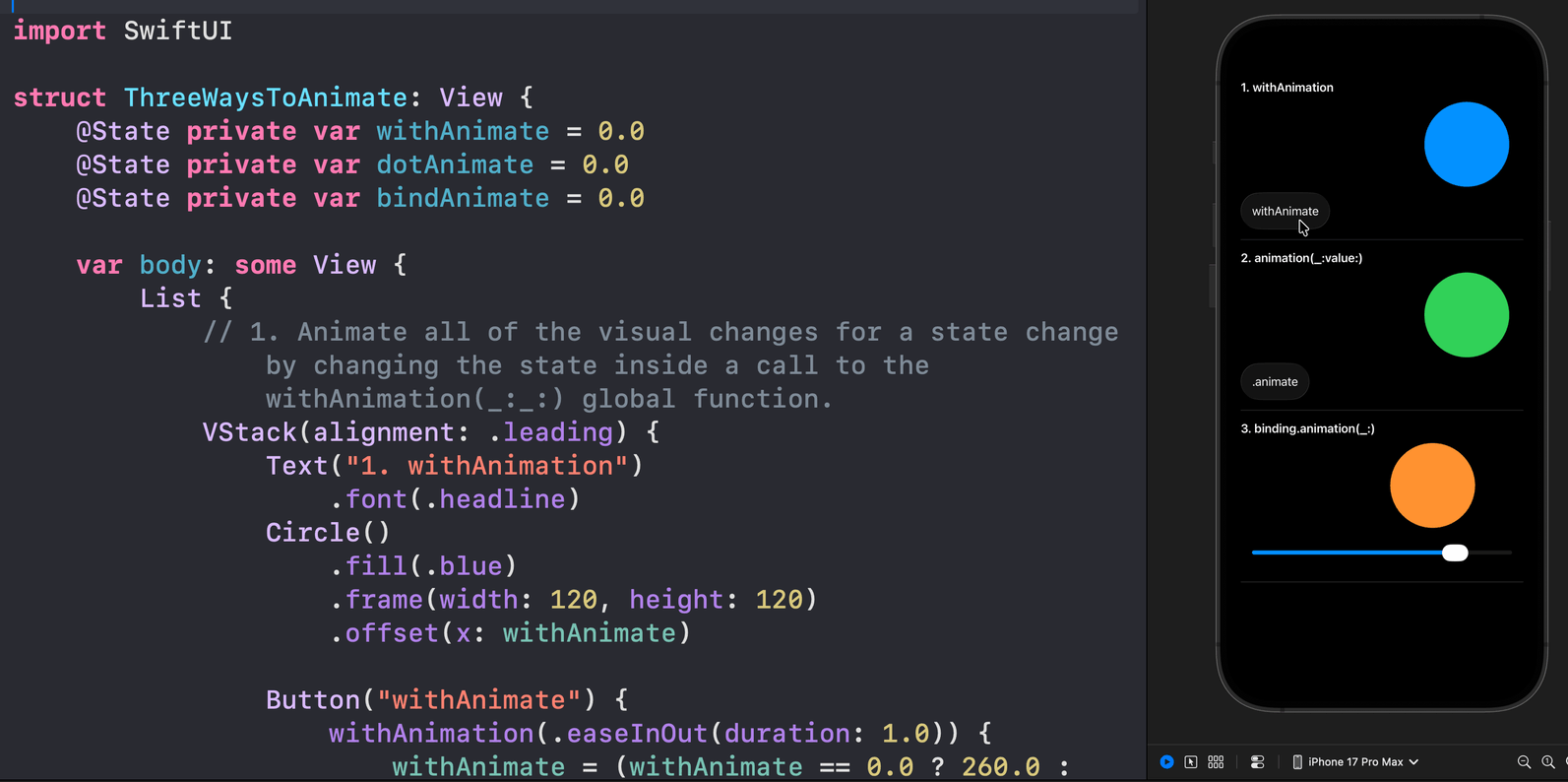Click '.blue' fill color in the code
Screen dimensions: 1568x782
463,566
